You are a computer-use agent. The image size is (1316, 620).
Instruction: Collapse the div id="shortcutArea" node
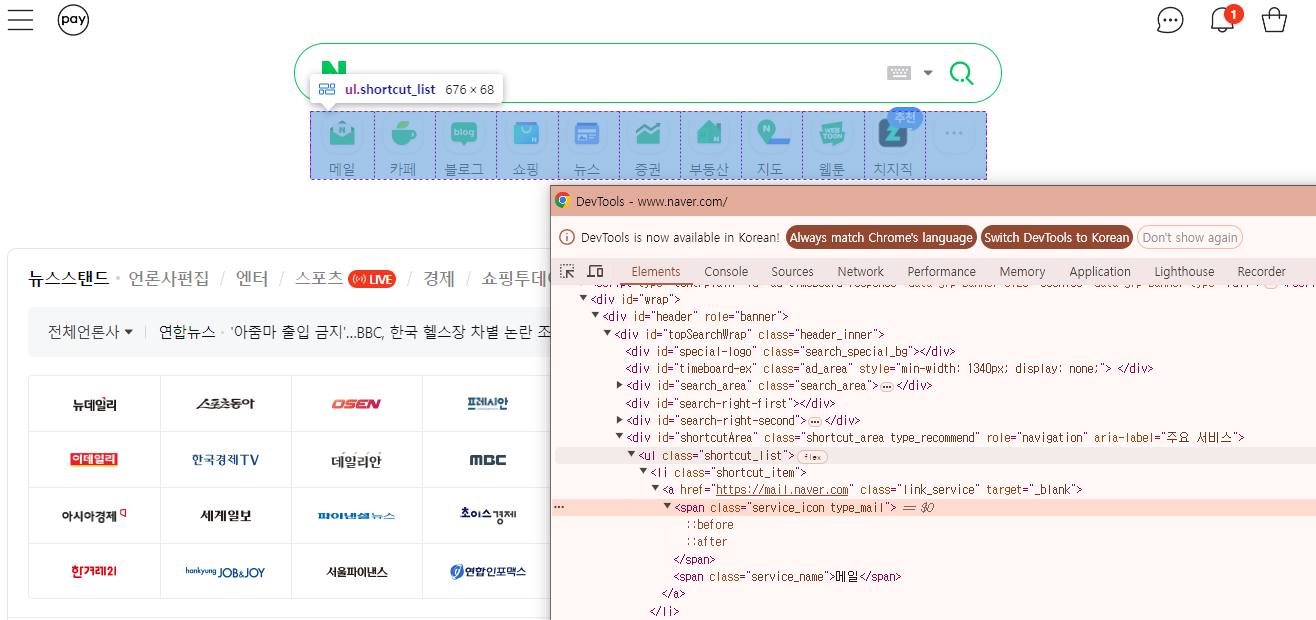point(619,438)
